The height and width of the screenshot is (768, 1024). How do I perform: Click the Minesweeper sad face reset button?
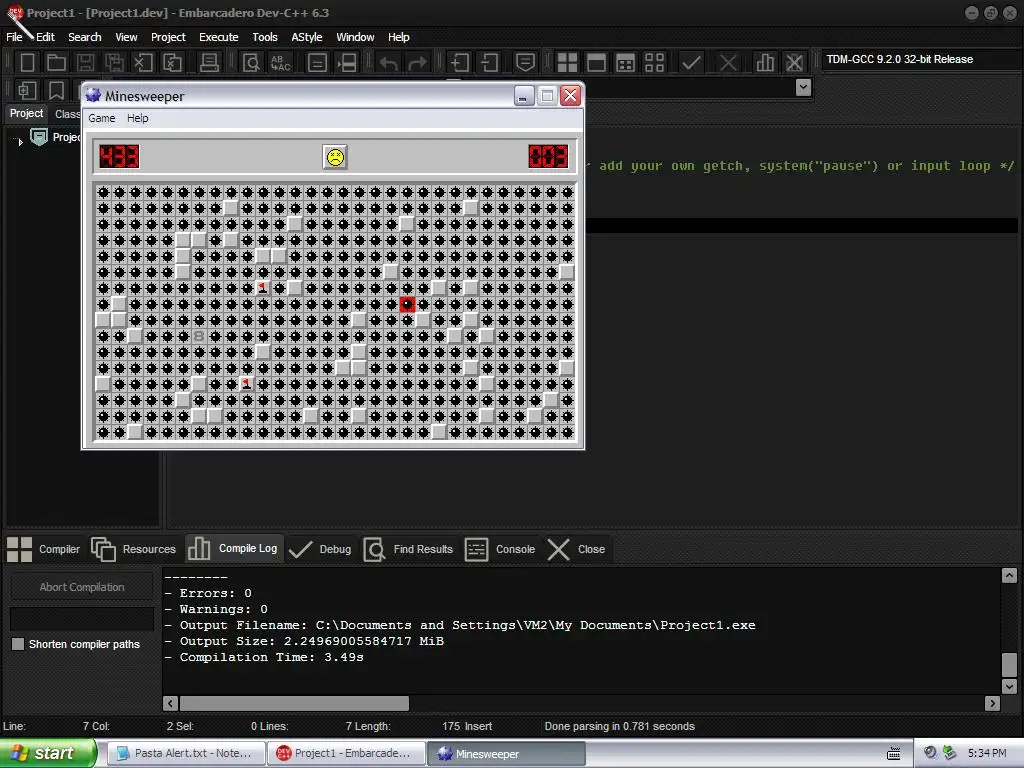tap(335, 157)
